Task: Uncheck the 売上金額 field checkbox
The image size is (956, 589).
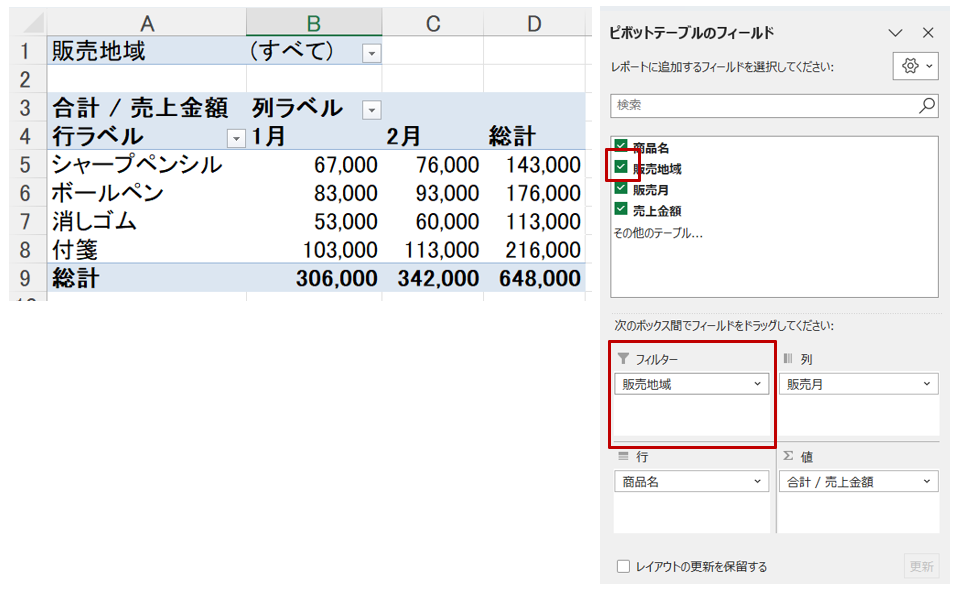Action: coord(621,209)
